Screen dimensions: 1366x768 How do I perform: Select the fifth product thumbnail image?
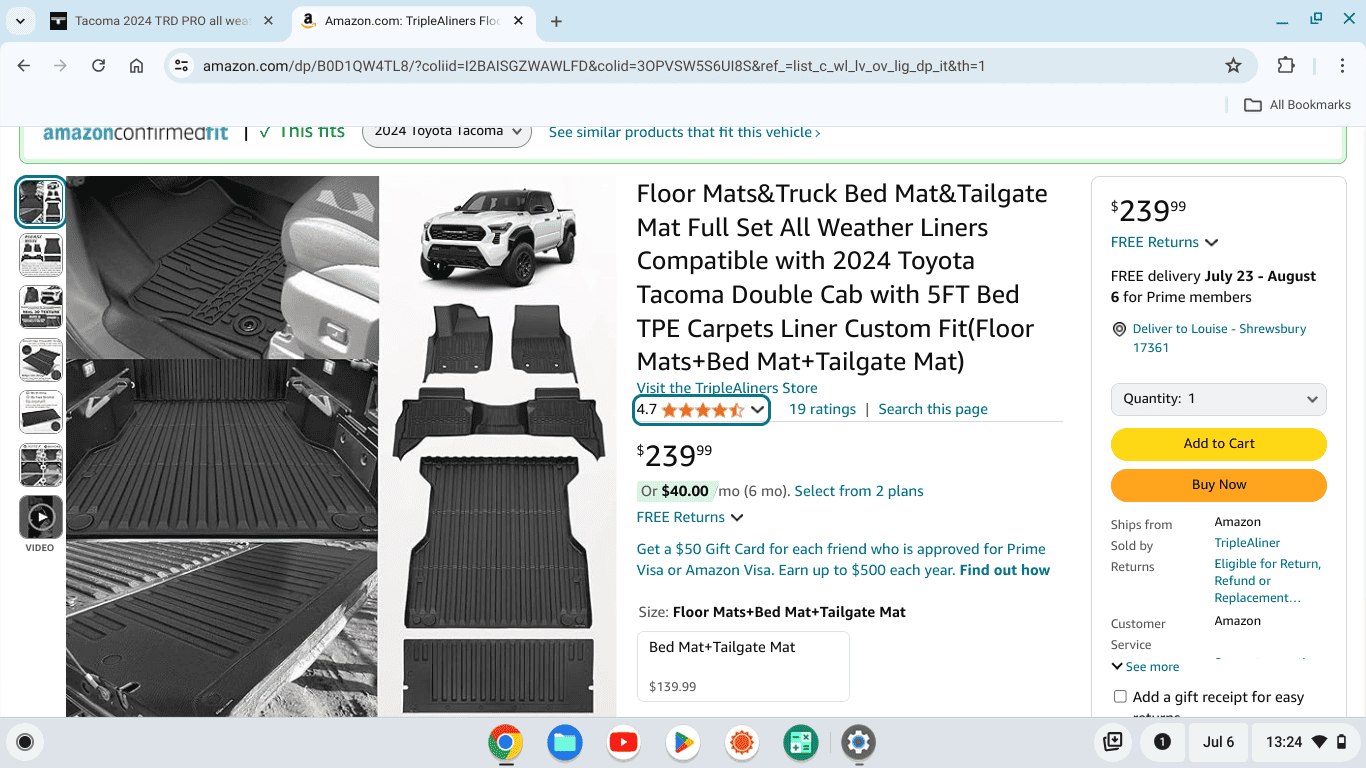point(41,412)
